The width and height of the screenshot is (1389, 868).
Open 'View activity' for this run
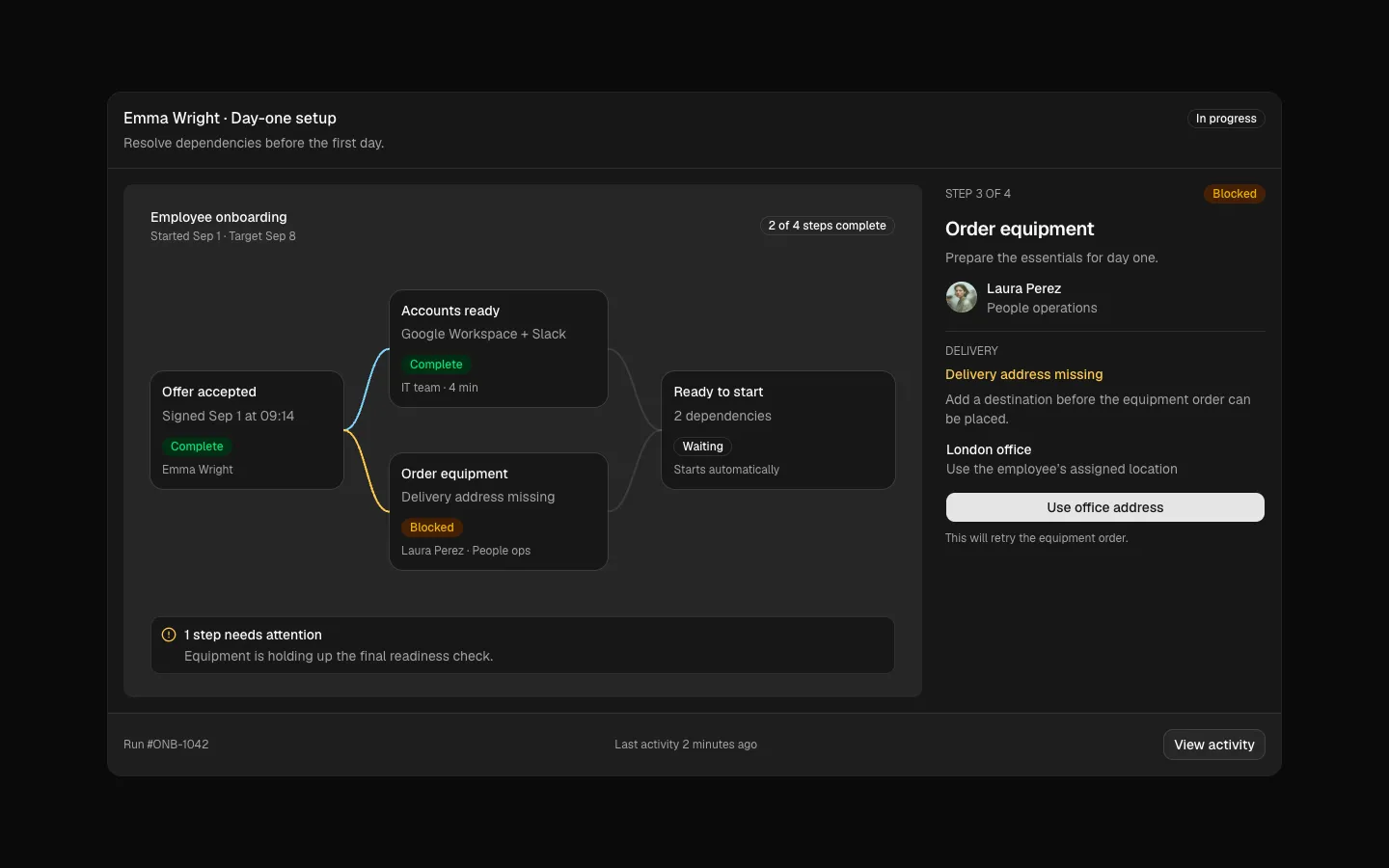1214,745
